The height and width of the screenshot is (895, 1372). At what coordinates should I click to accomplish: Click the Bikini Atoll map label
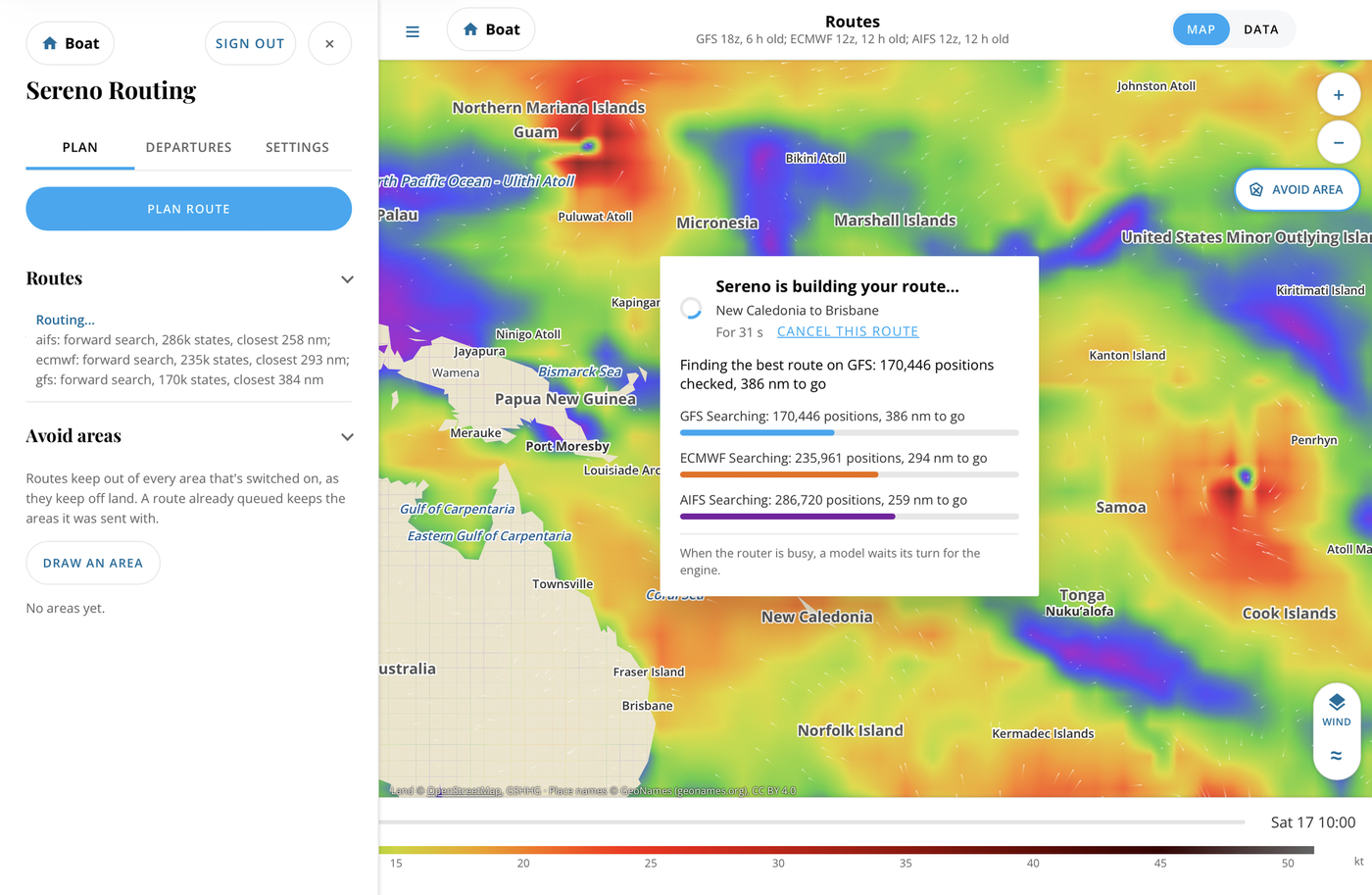pos(815,158)
